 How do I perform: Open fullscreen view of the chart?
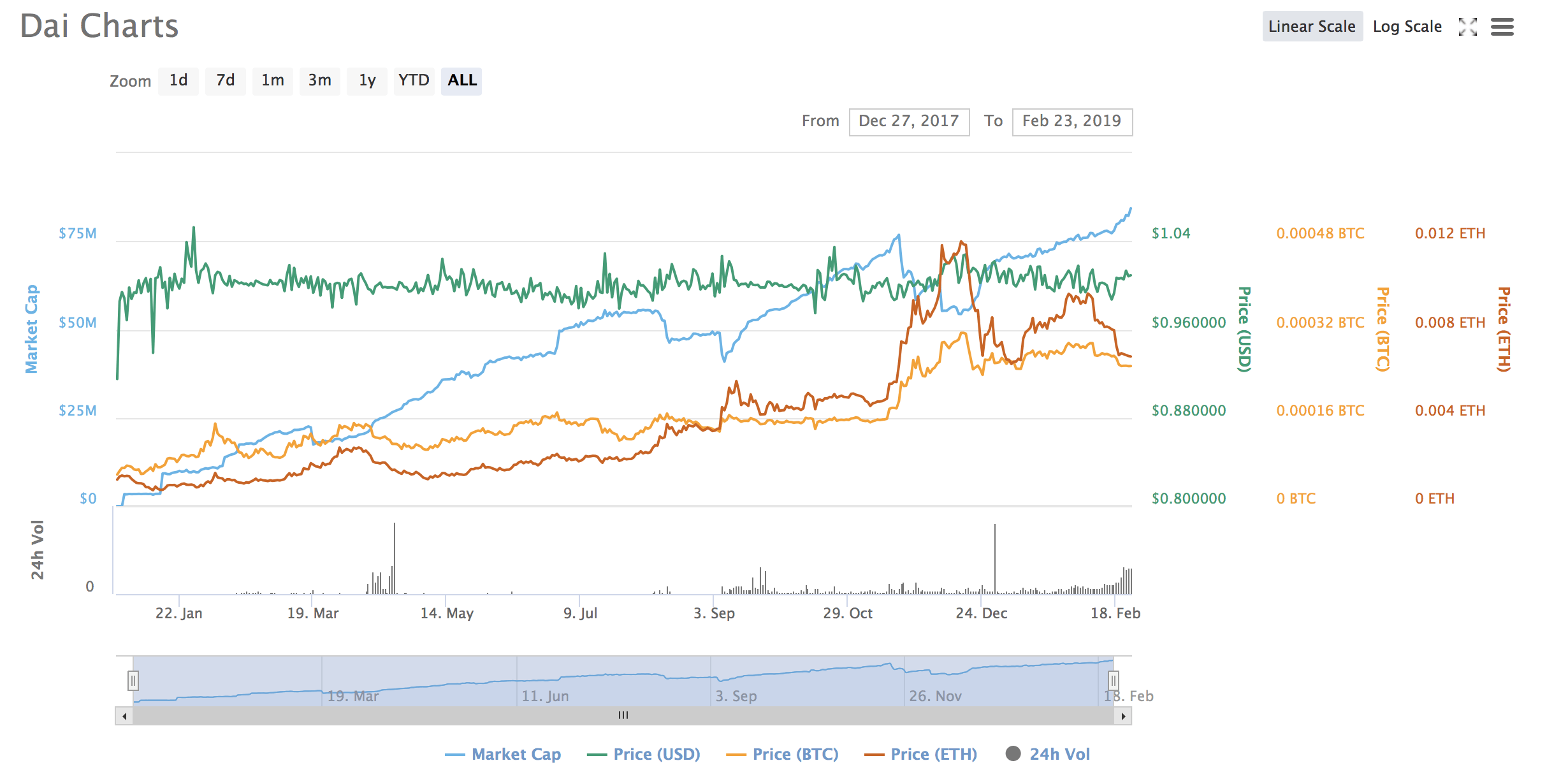(1467, 27)
